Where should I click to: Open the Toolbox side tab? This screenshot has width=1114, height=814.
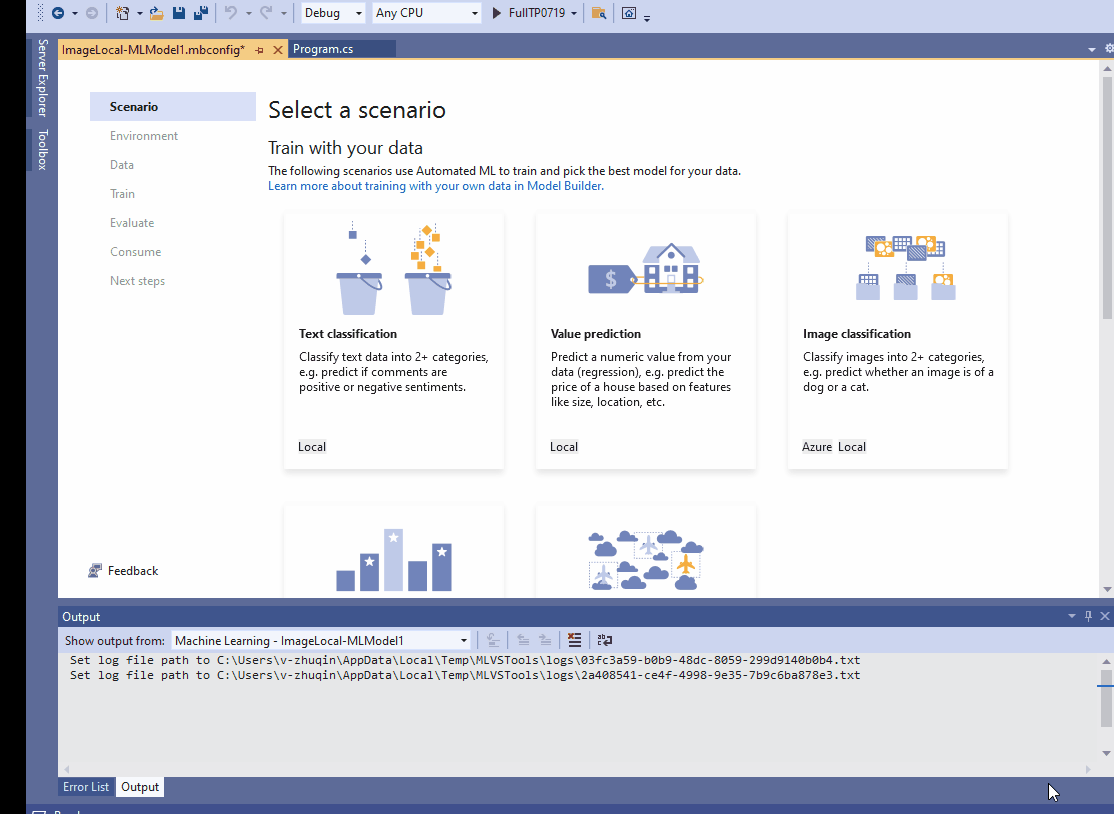43,149
